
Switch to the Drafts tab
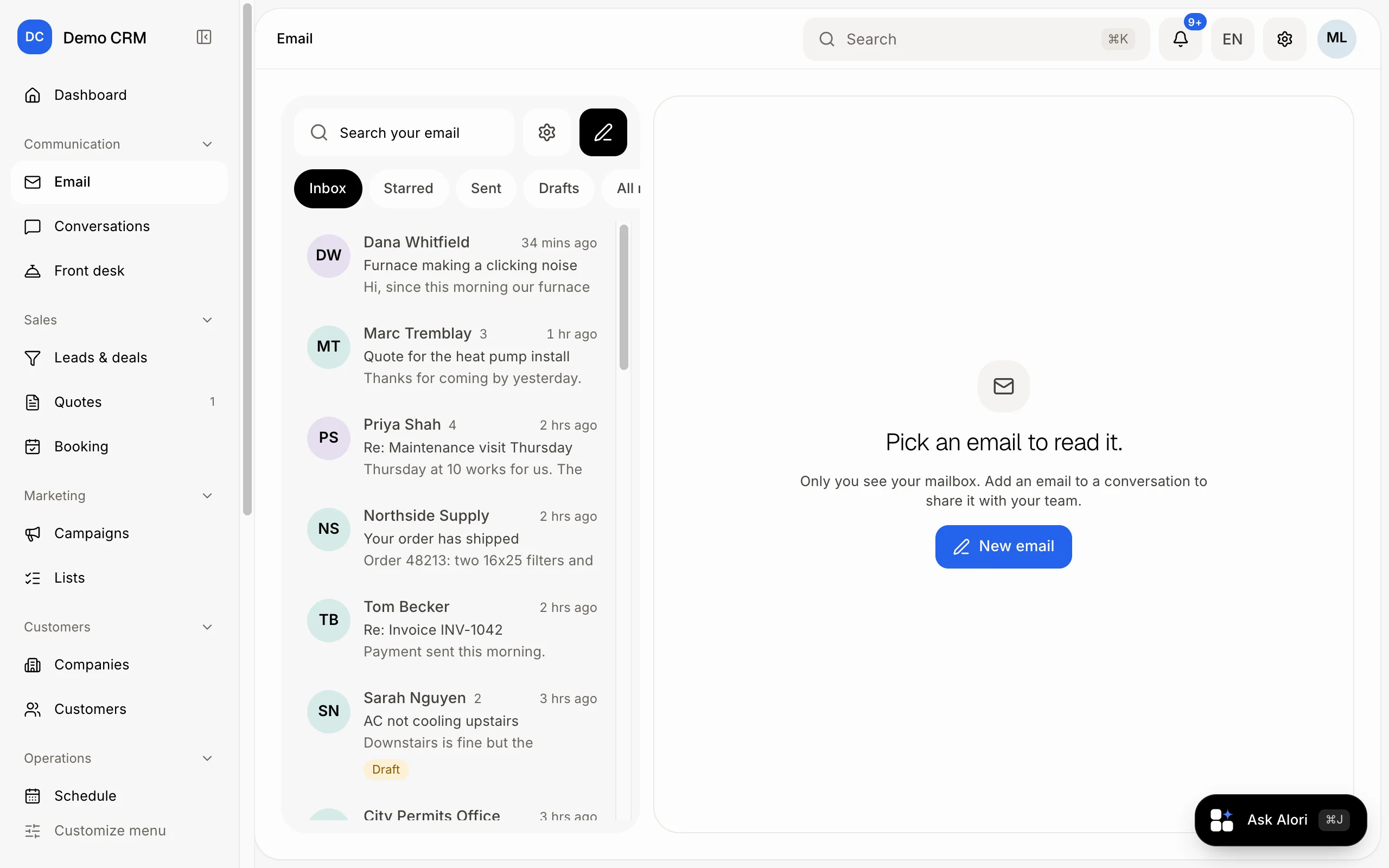[558, 188]
